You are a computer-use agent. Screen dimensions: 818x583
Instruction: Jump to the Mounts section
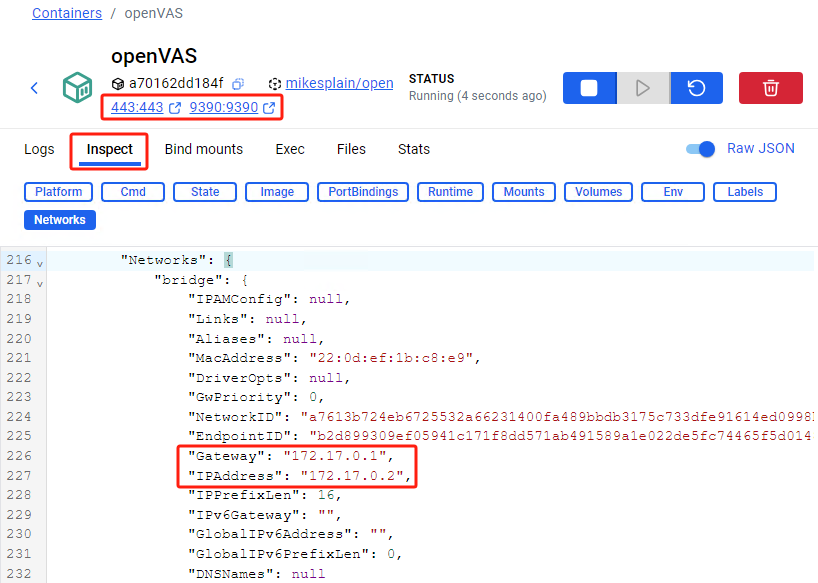point(524,192)
